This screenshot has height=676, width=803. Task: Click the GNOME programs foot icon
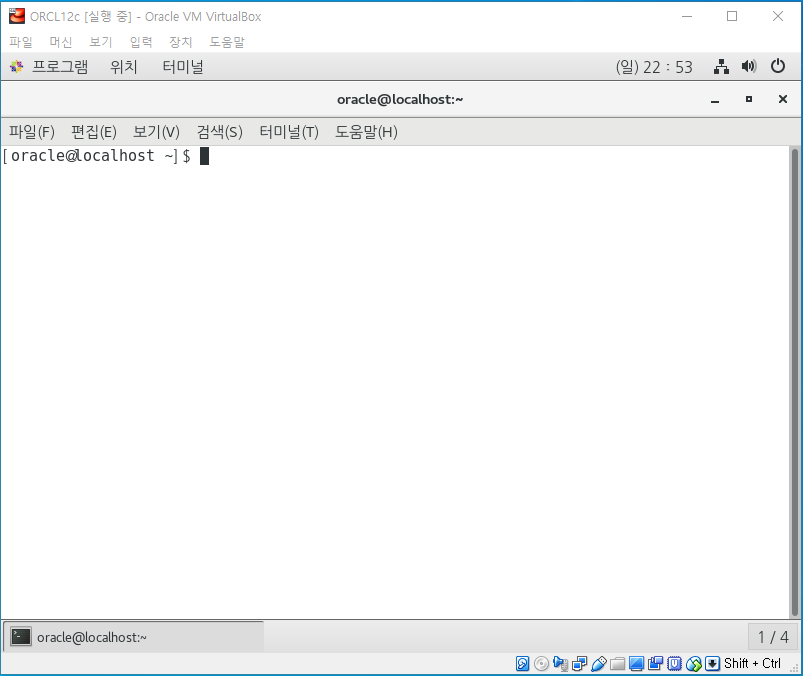pyautogui.click(x=16, y=67)
